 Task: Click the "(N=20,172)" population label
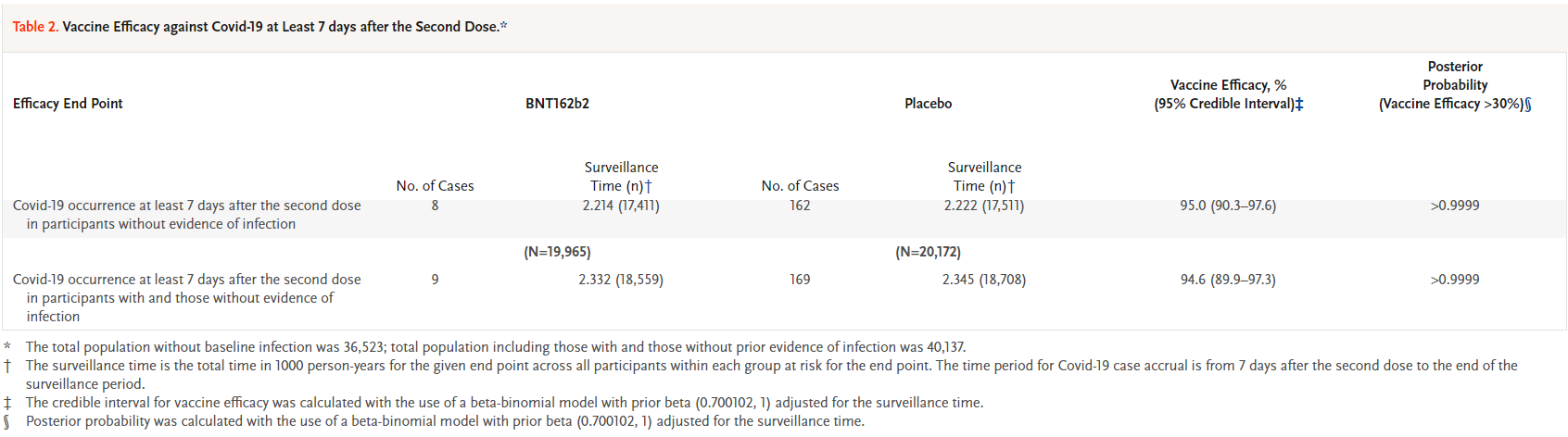pos(928,252)
